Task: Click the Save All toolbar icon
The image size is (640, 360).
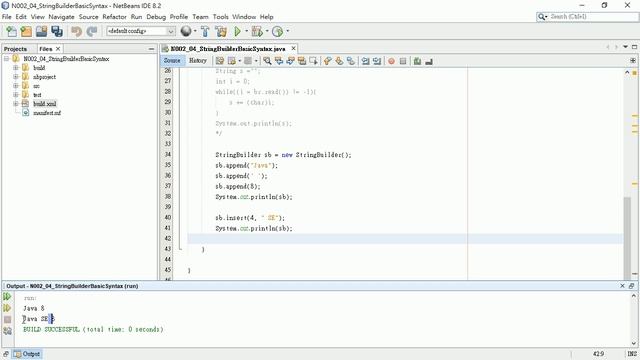Action: pyautogui.click(x=57, y=31)
